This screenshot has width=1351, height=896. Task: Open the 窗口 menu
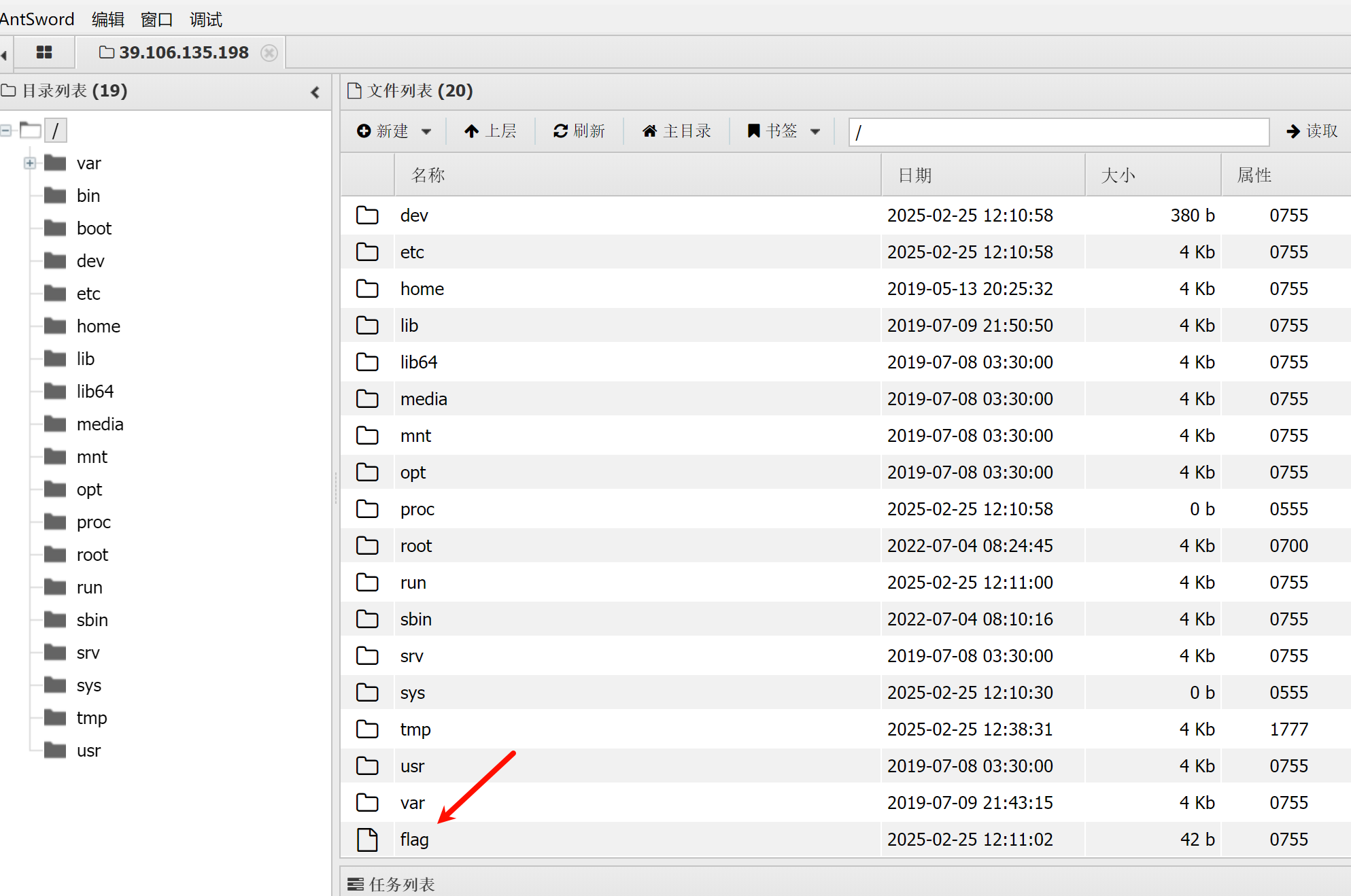pyautogui.click(x=157, y=19)
